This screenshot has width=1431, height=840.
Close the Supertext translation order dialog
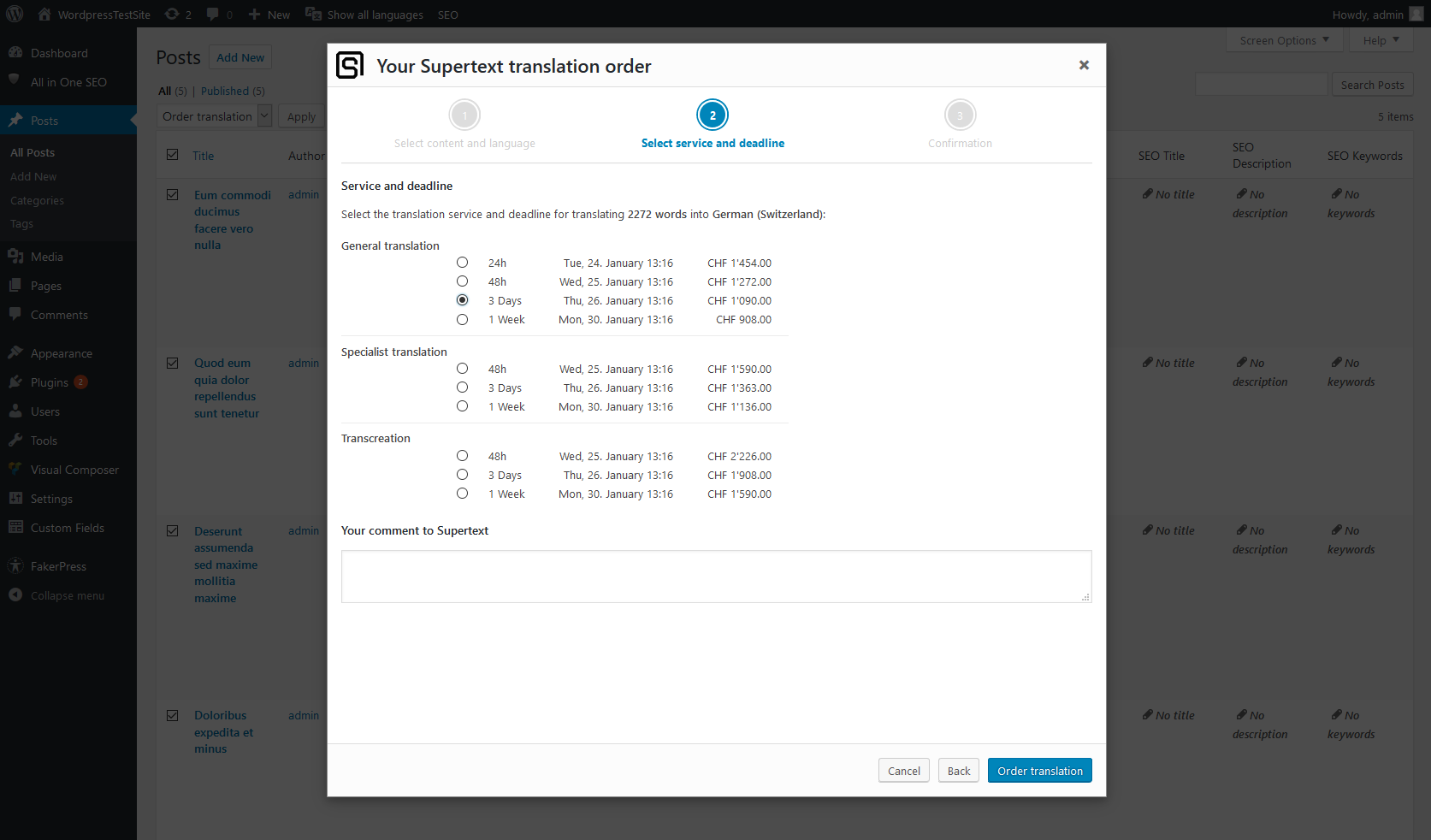[1084, 65]
